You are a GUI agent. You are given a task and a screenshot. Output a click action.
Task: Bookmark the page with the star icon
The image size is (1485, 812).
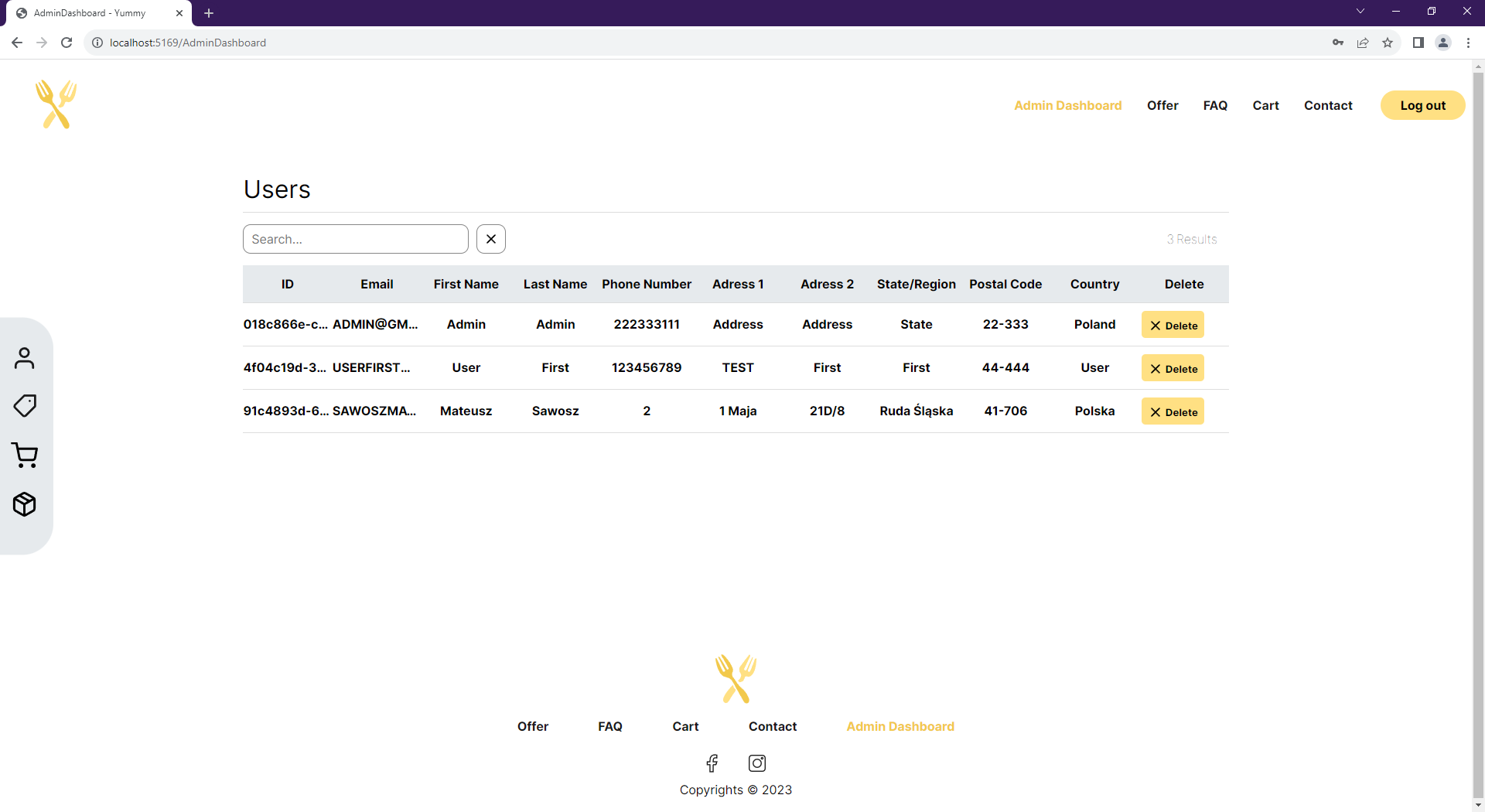tap(1388, 43)
